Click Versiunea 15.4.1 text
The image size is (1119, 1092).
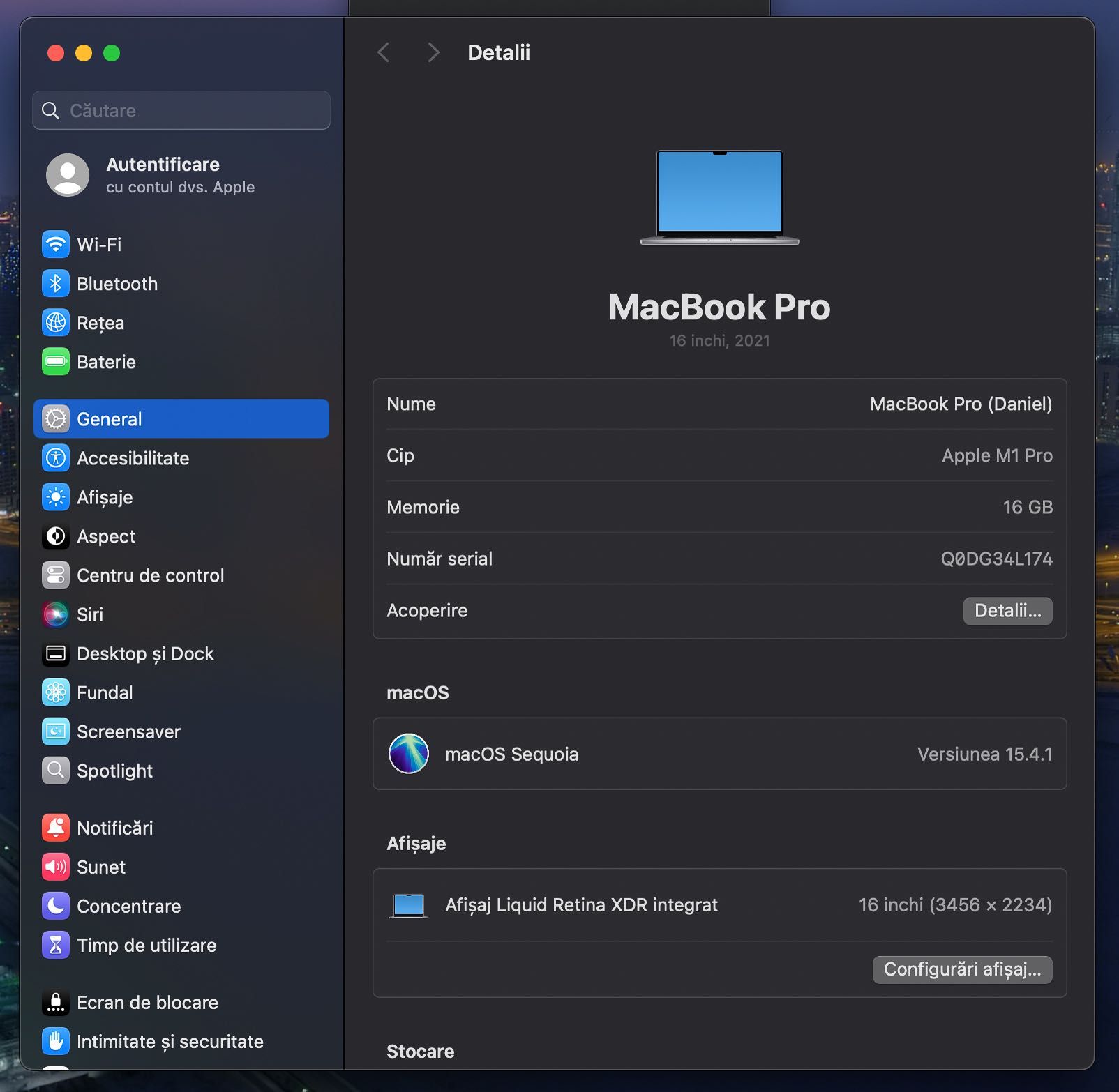click(x=985, y=754)
